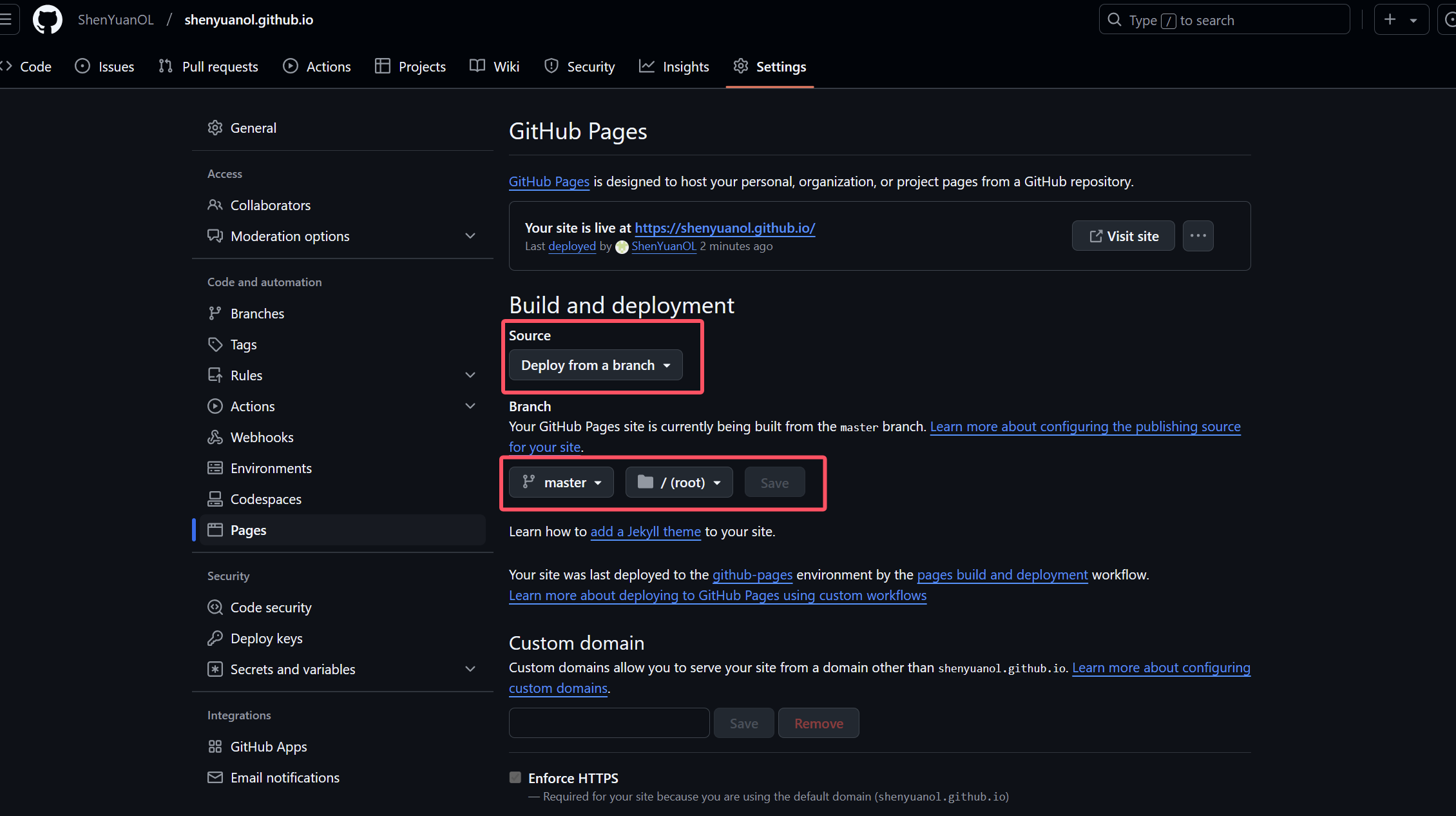Click the ShenYuanOL avatar icon
The height and width of the screenshot is (816, 1456).
pos(622,247)
